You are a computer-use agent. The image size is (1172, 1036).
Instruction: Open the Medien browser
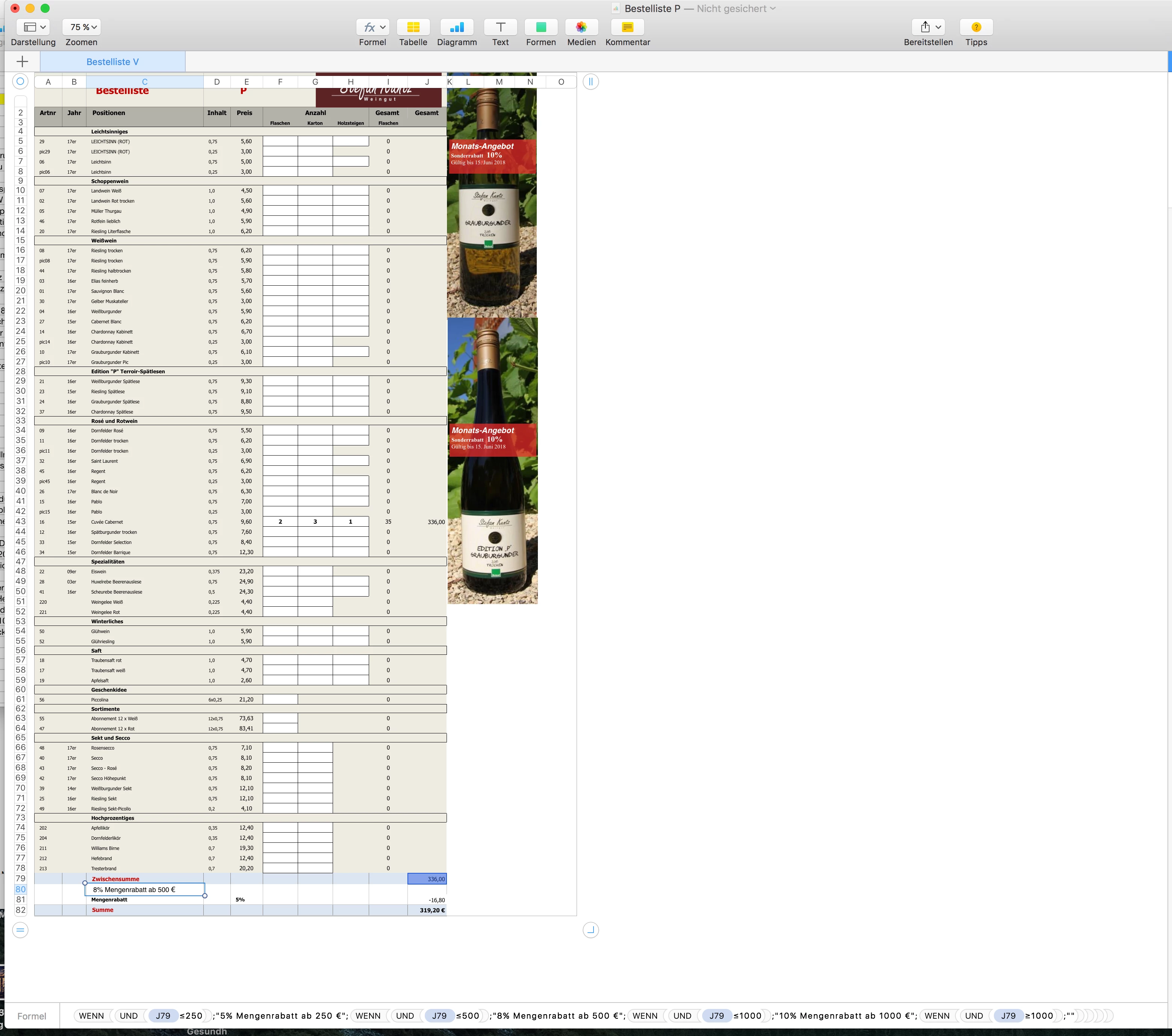click(x=581, y=27)
